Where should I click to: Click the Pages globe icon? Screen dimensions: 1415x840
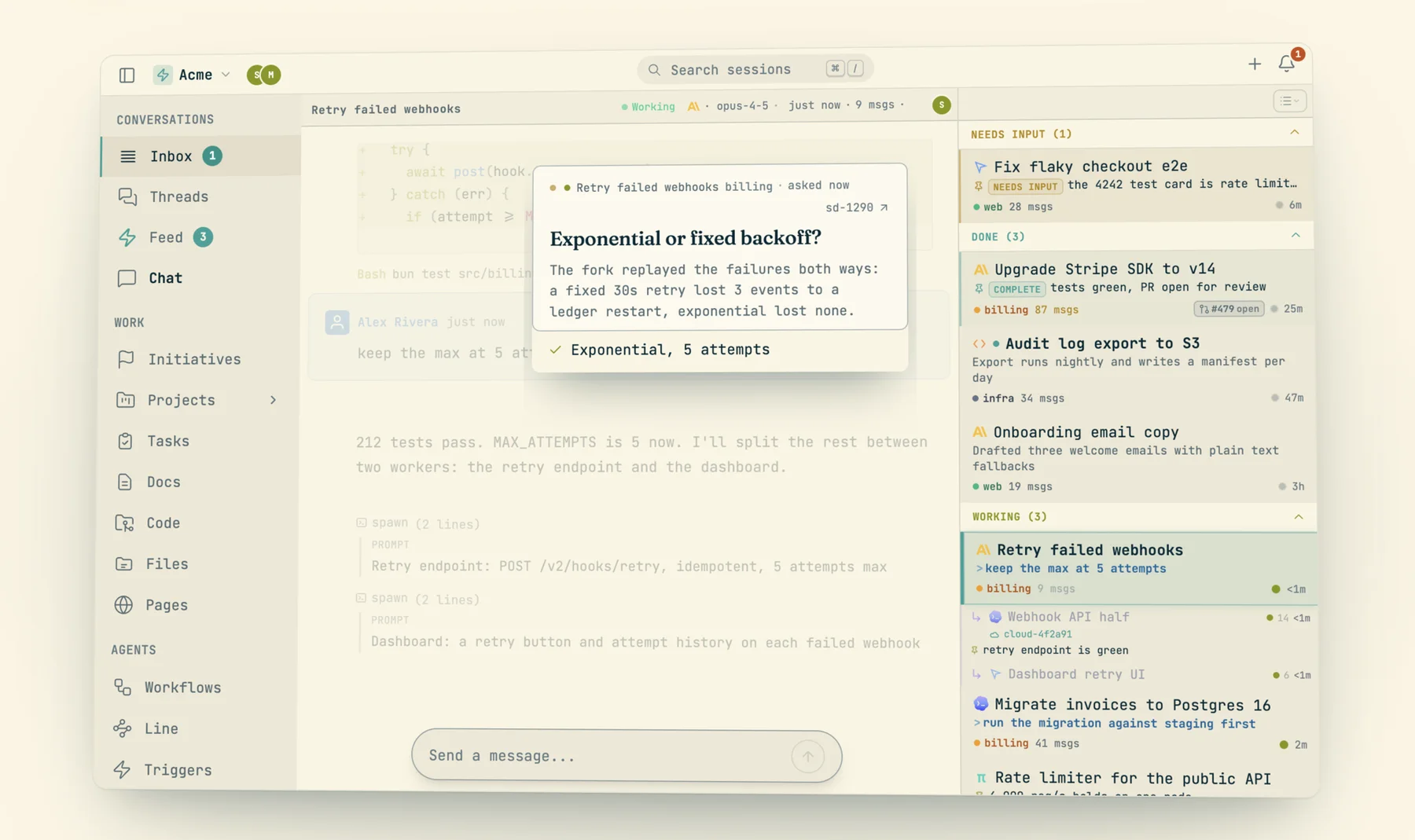click(x=123, y=604)
